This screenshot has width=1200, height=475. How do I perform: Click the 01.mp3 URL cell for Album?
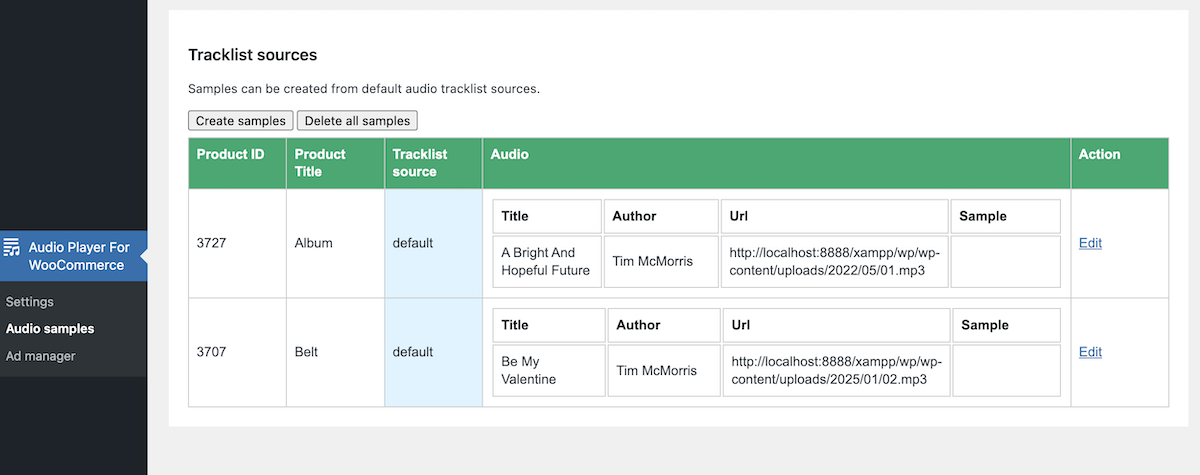click(834, 262)
